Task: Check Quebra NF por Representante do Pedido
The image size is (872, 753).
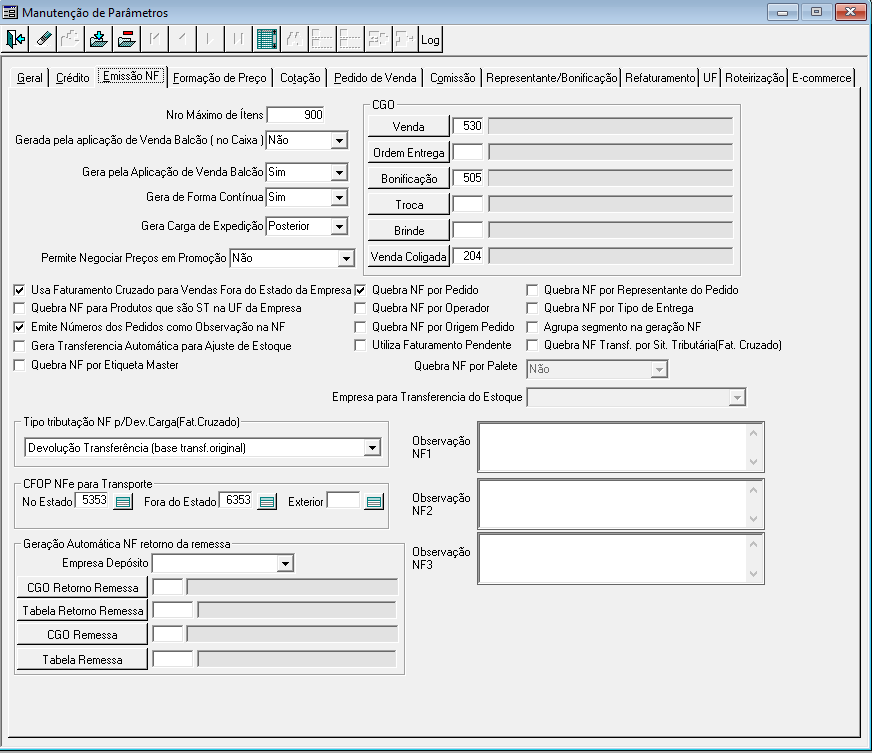Action: pyautogui.click(x=532, y=290)
